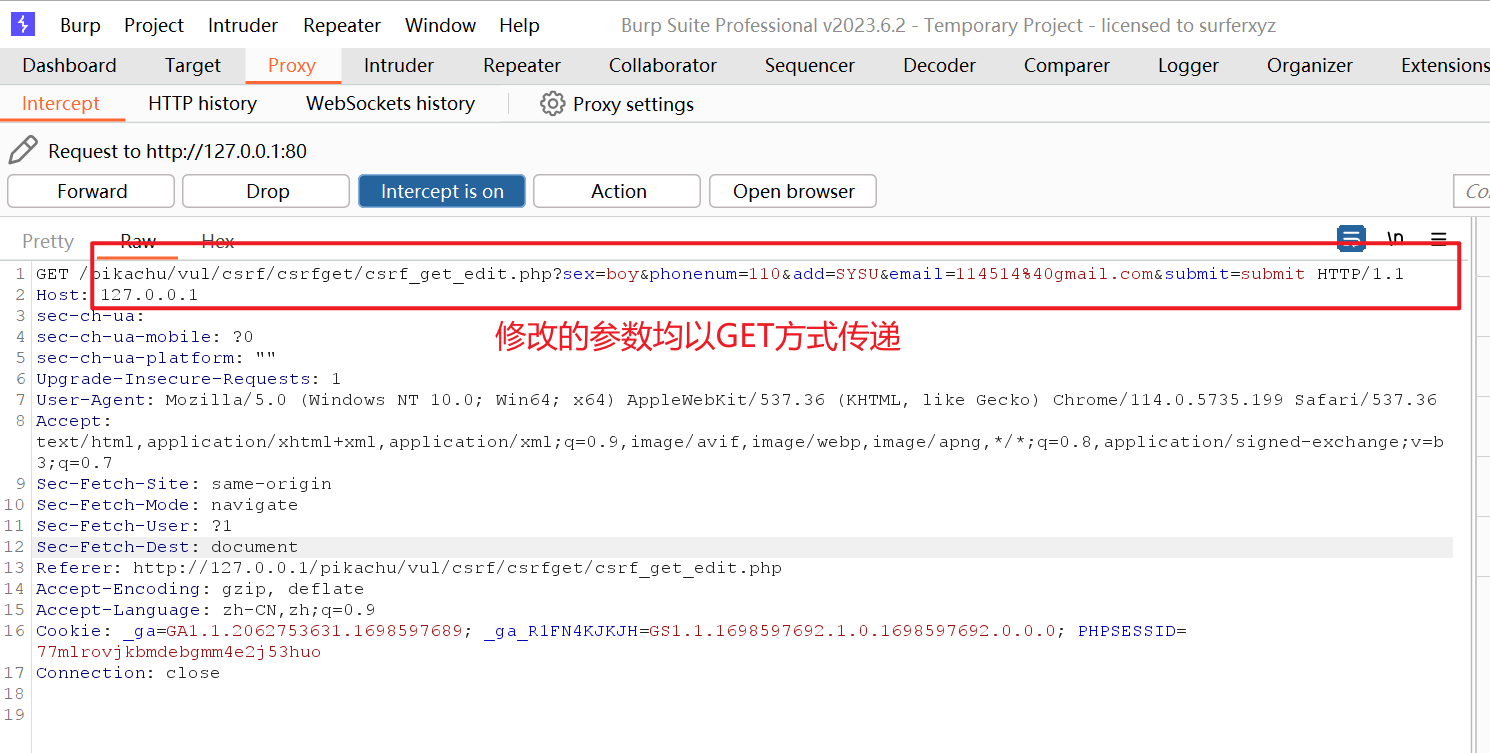Open the Help menu
The width and height of the screenshot is (1490, 753).
pyautogui.click(x=519, y=26)
